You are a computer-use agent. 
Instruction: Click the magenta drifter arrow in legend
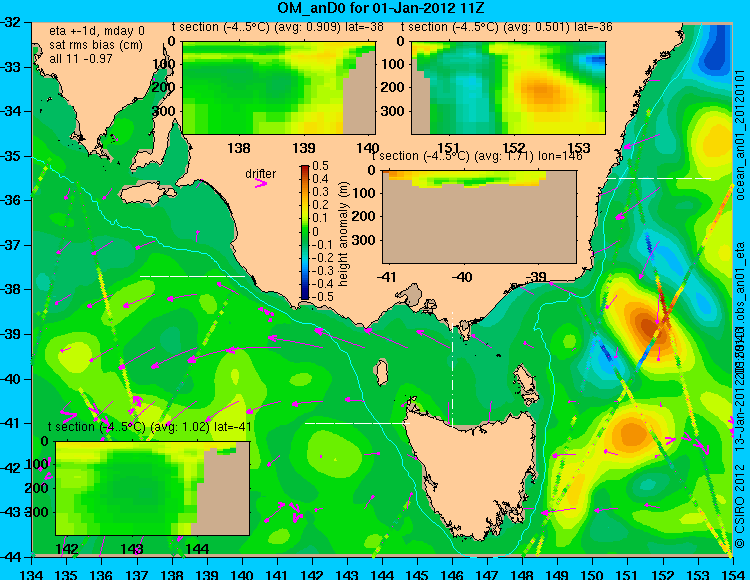(260, 184)
